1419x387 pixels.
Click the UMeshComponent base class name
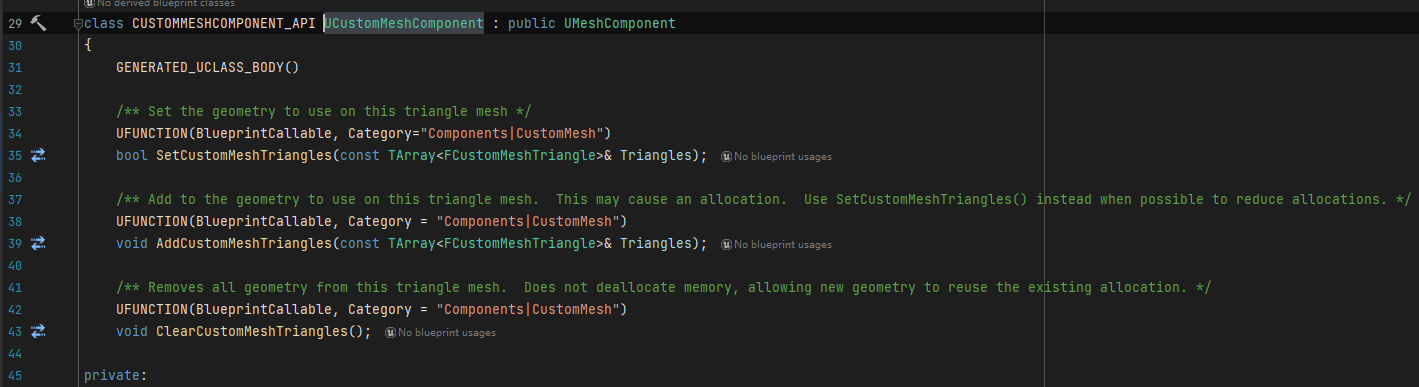click(x=620, y=23)
